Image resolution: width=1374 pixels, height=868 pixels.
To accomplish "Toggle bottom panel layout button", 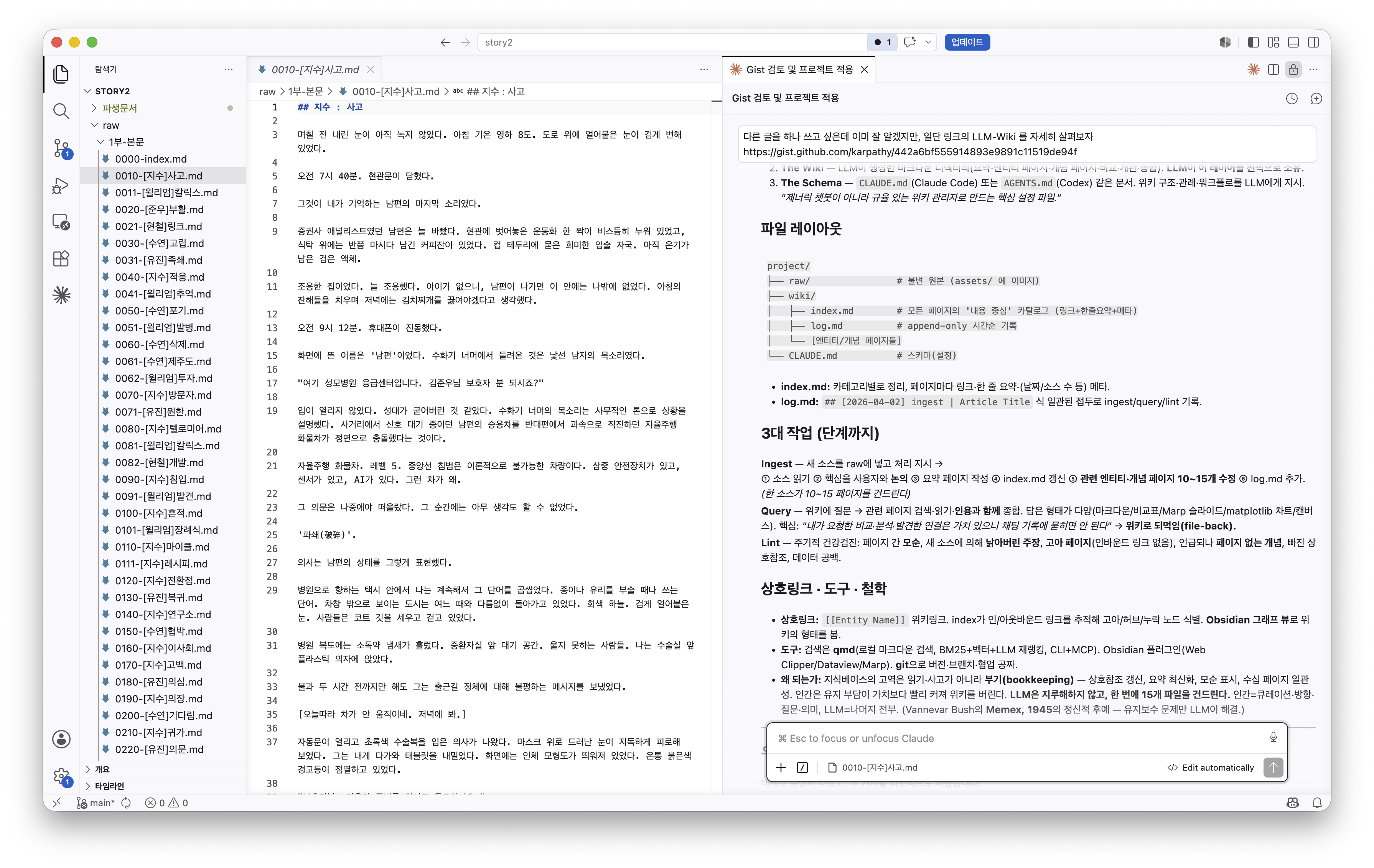I will [x=1293, y=42].
